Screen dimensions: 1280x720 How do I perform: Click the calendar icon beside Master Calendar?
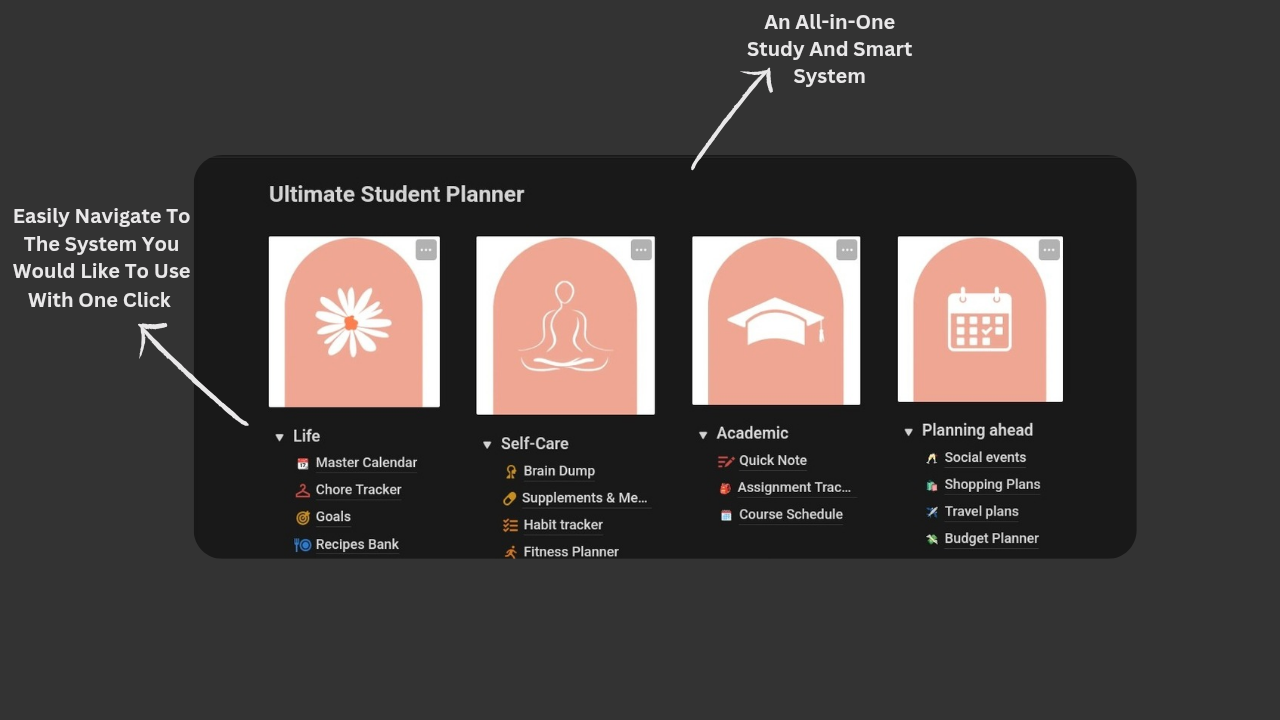pos(302,462)
